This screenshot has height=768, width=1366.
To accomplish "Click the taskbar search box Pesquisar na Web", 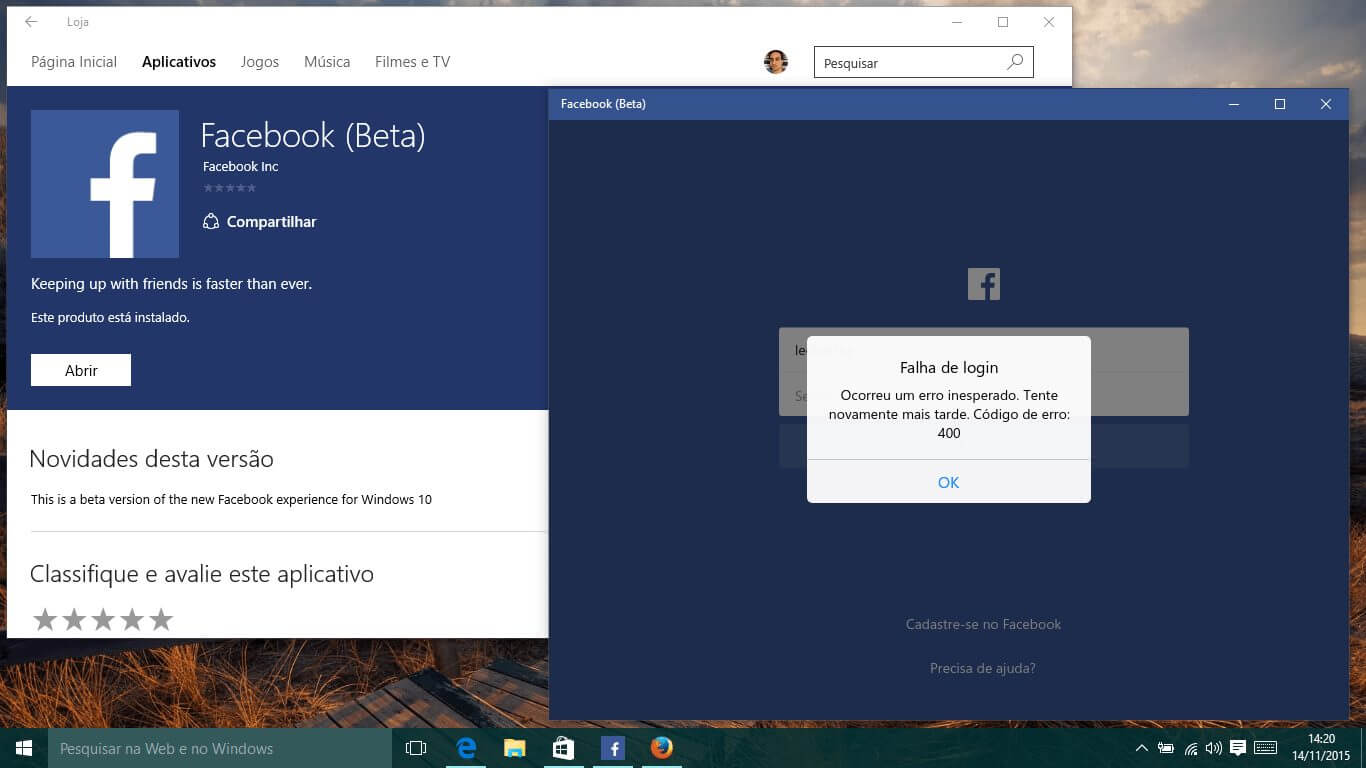I will tap(220, 748).
